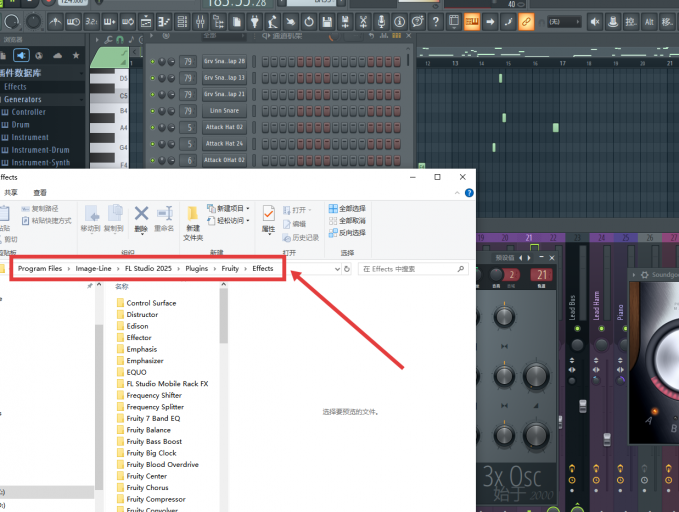Open the 查看 tab in Explorer ribbon
The height and width of the screenshot is (512, 679).
coord(40,192)
